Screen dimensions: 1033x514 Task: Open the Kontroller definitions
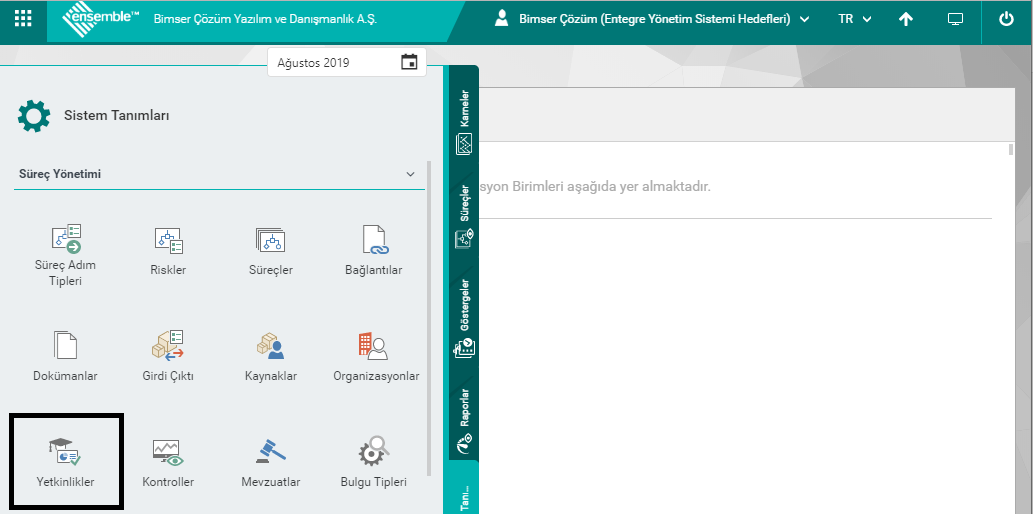(x=168, y=463)
